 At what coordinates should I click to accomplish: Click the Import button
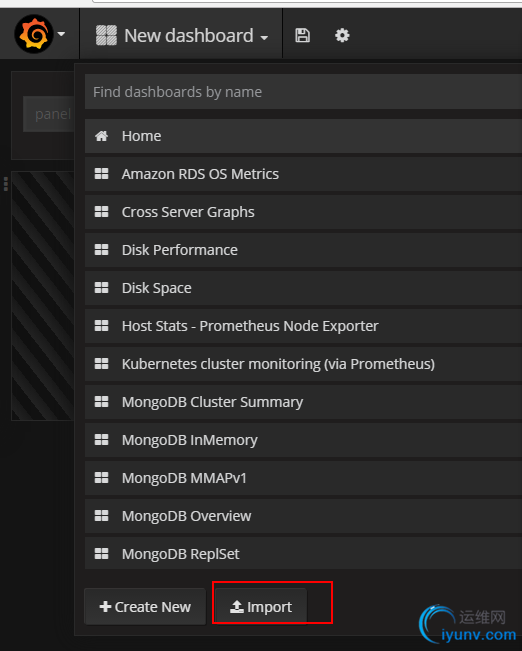pyautogui.click(x=261, y=607)
